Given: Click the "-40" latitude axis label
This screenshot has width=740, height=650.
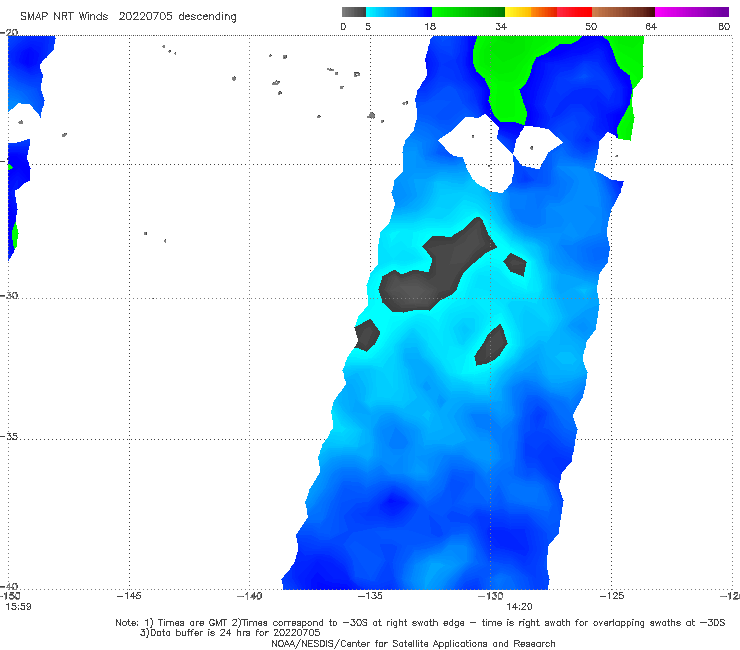Looking at the screenshot, I should (x=9, y=586).
